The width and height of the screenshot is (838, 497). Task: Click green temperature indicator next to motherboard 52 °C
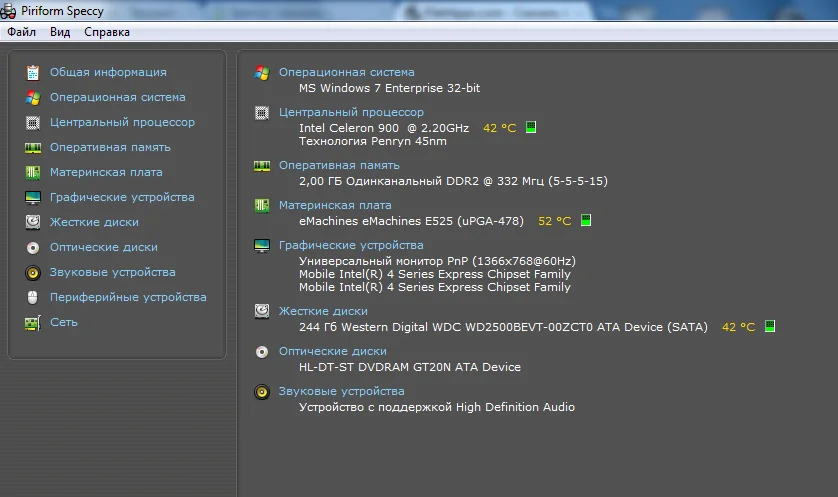[x=586, y=220]
